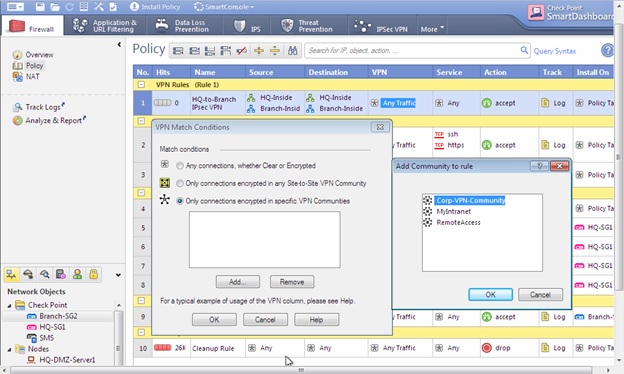624x374 pixels.
Task: Click the magnifier icon in search box
Action: click(524, 50)
